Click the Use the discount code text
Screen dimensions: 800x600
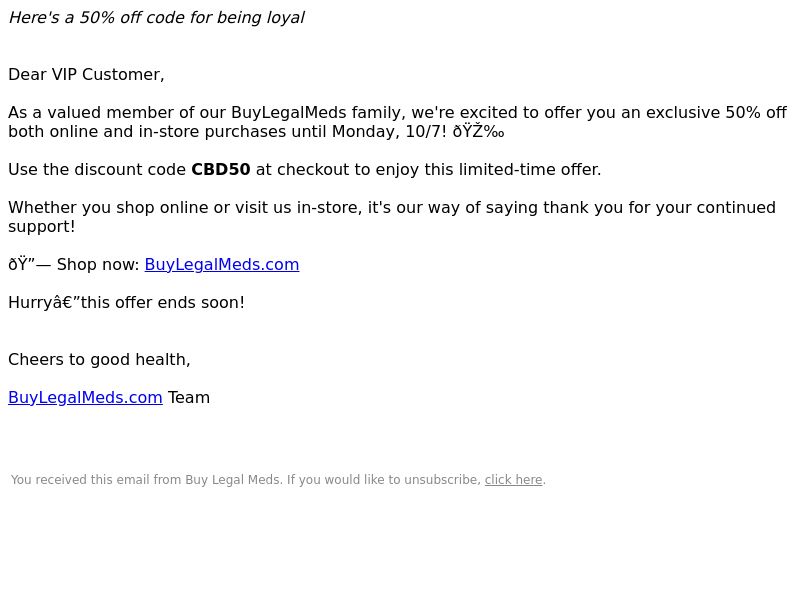click(97, 169)
